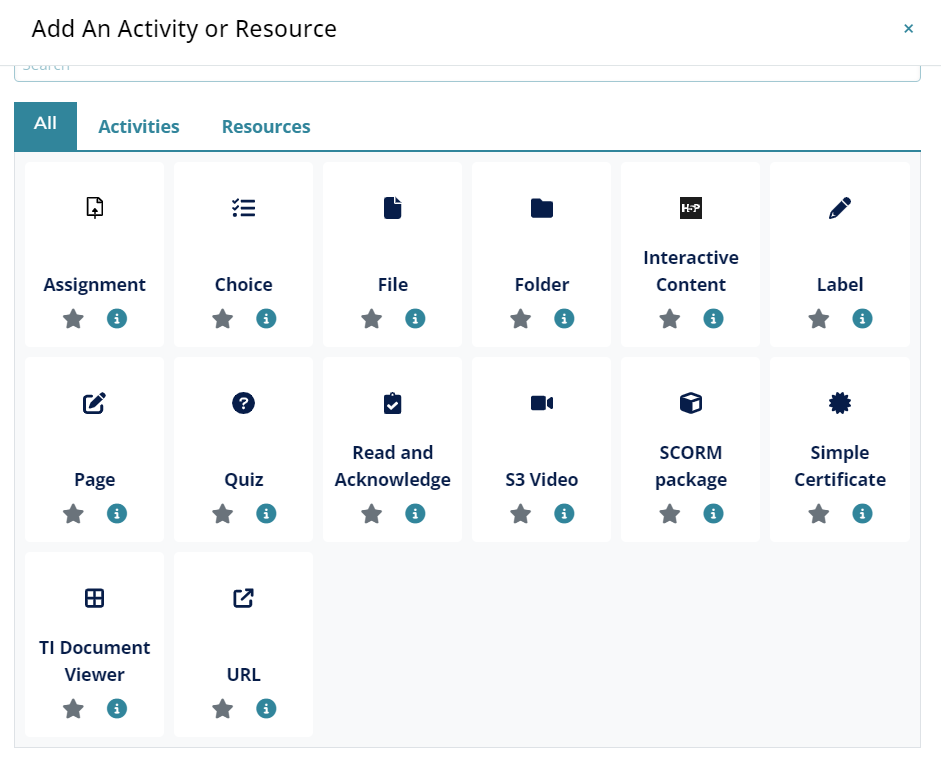Select the Assignment activity icon
Viewport: 941px width, 765px height.
pos(95,208)
